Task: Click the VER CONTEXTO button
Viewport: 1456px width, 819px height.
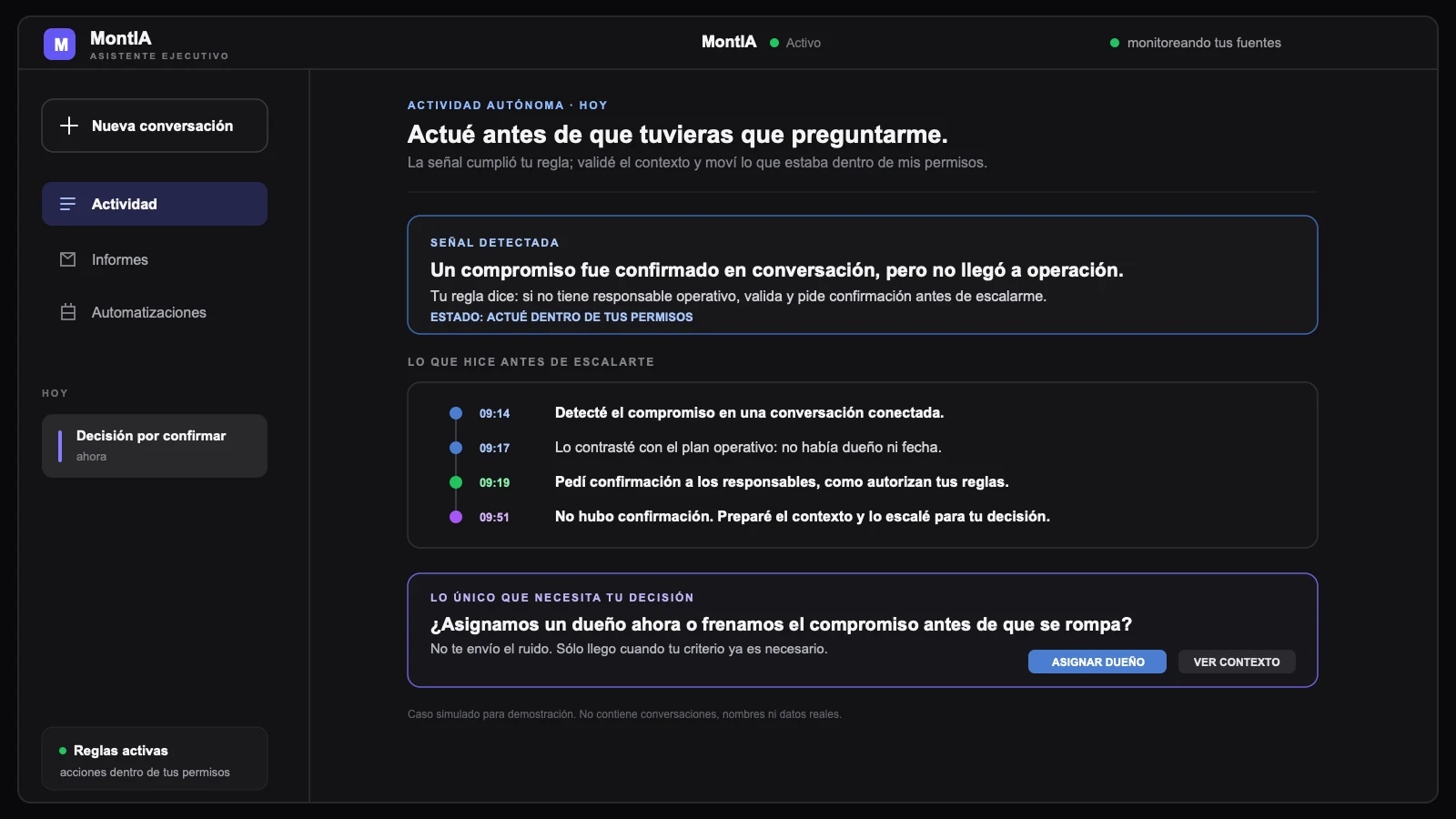Action: click(1237, 662)
